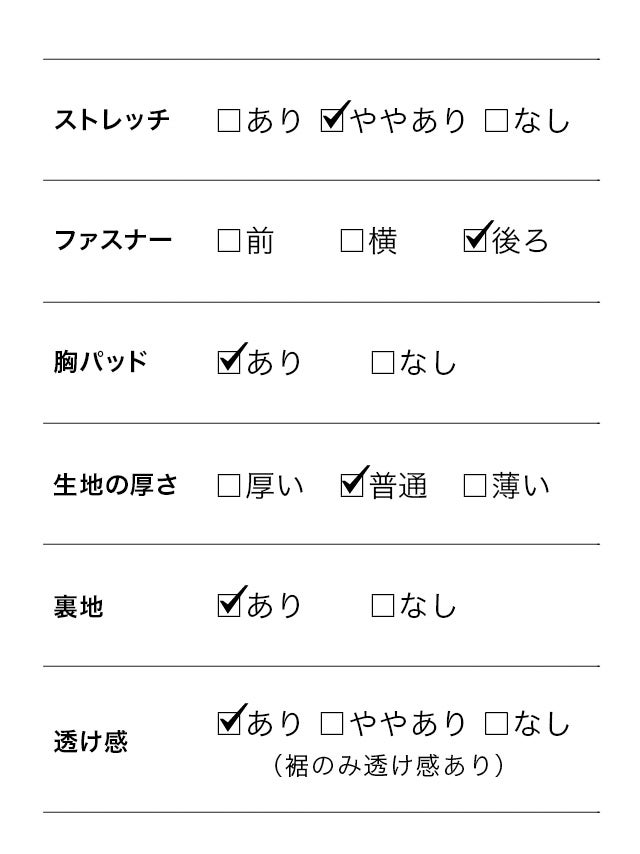Image resolution: width=640 pixels, height=854 pixels.
Task: Uncheck the ファスナー 後ろ checkbox
Action: tap(475, 242)
